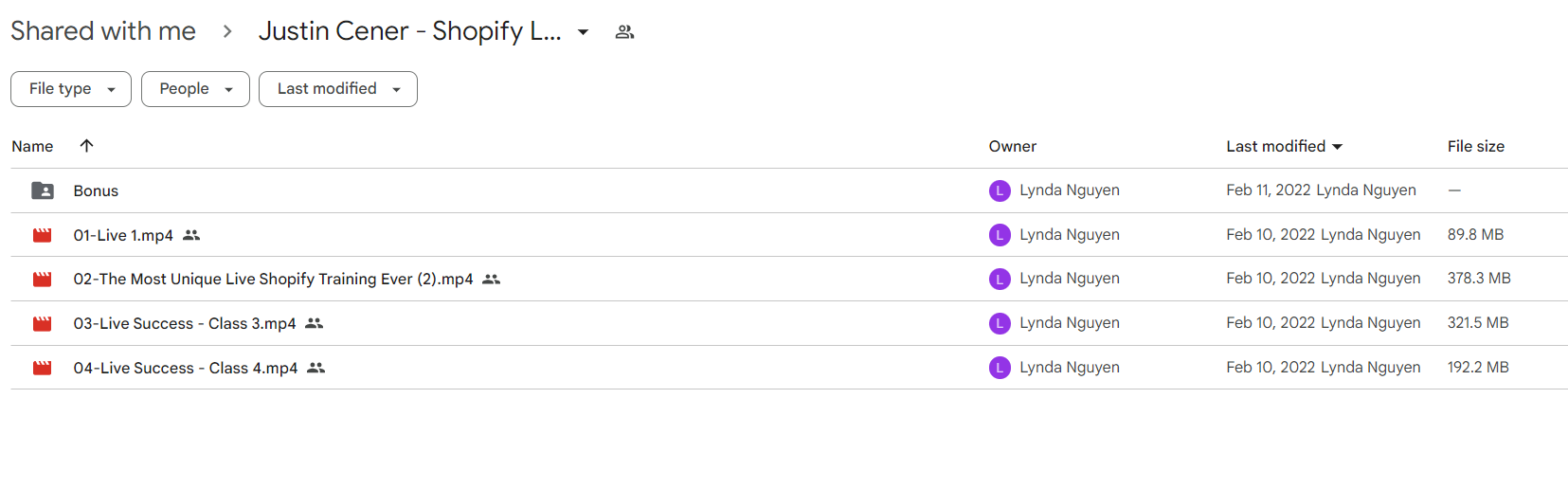Click the shared folder people icon in breadcrumb

point(624,31)
